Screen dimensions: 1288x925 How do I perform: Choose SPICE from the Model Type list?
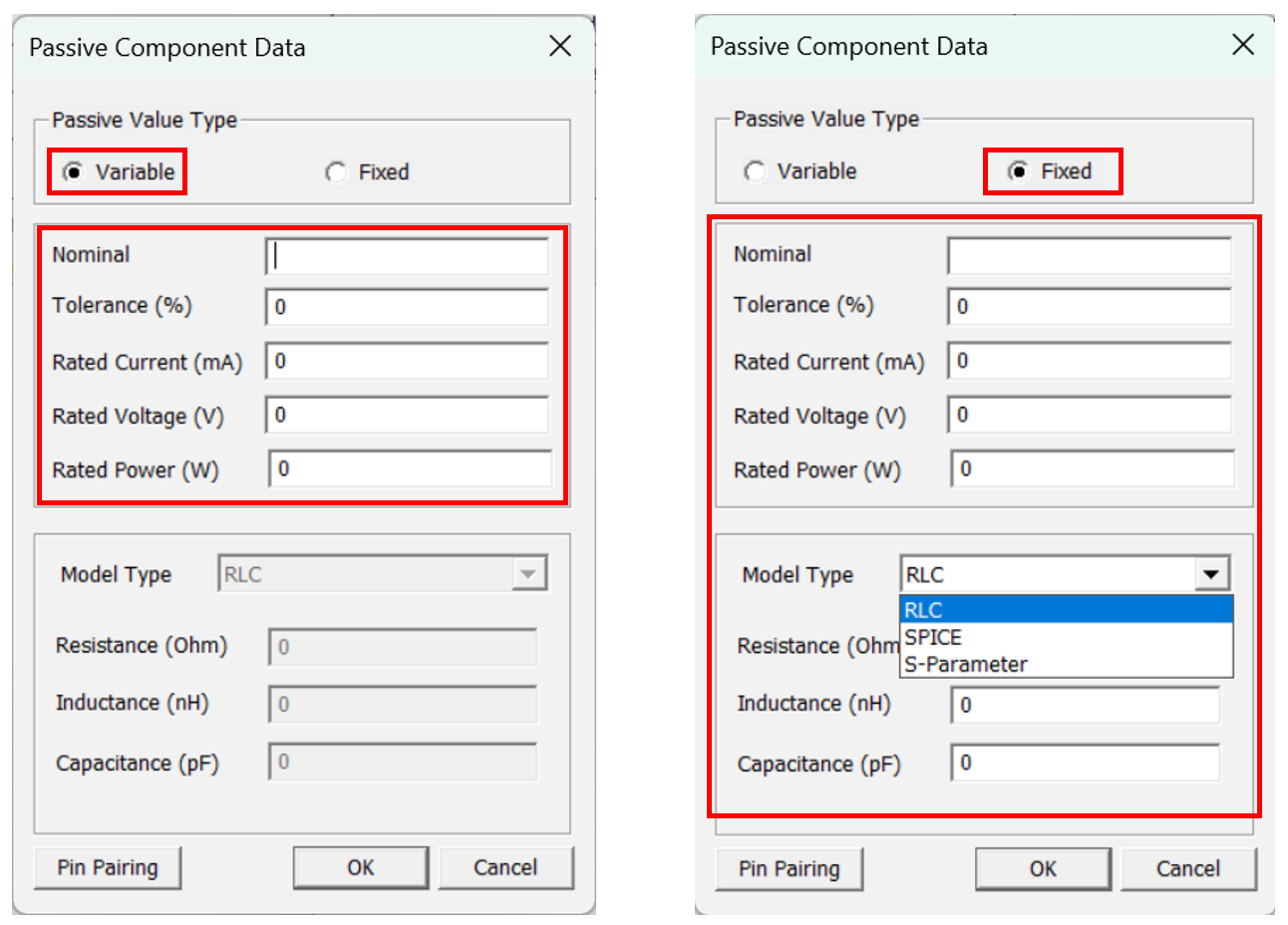(x=1065, y=637)
